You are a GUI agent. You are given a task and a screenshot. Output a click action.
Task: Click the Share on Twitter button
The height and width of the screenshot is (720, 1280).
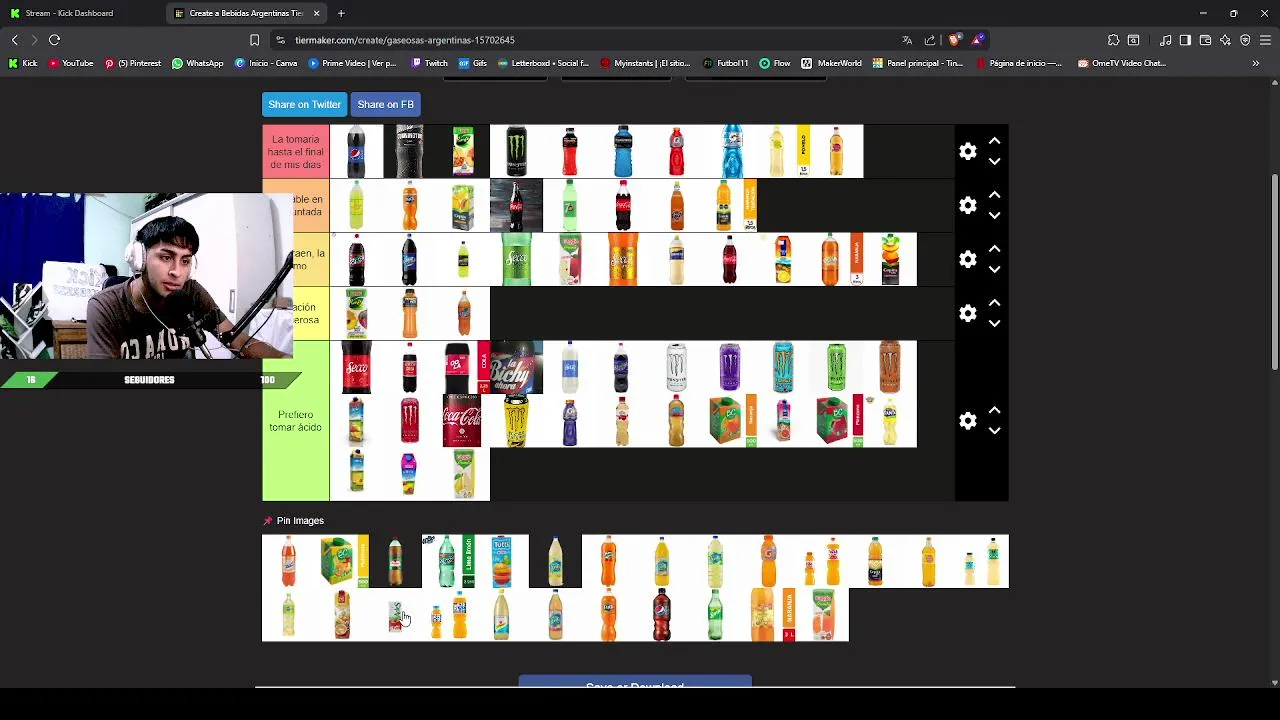(304, 104)
